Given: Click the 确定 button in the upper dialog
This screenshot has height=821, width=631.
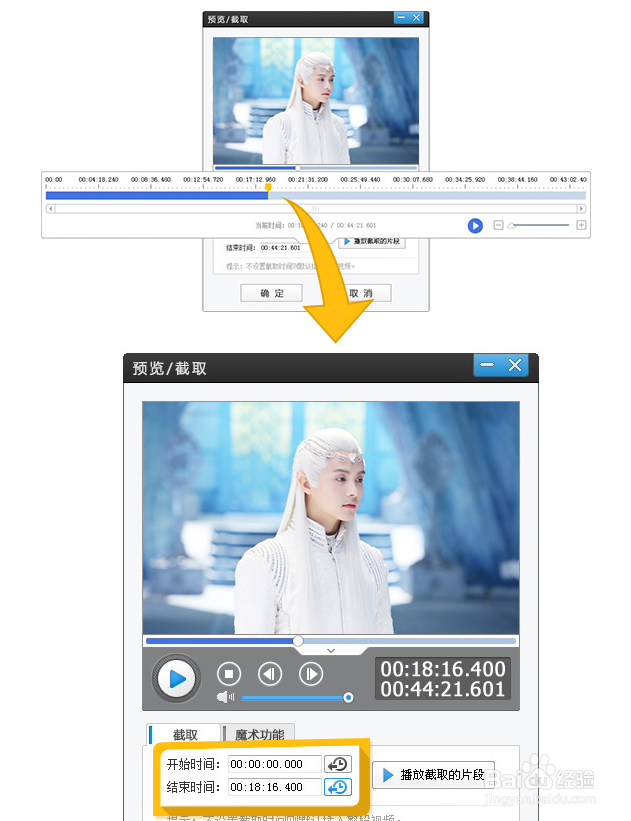Looking at the screenshot, I should 271,293.
